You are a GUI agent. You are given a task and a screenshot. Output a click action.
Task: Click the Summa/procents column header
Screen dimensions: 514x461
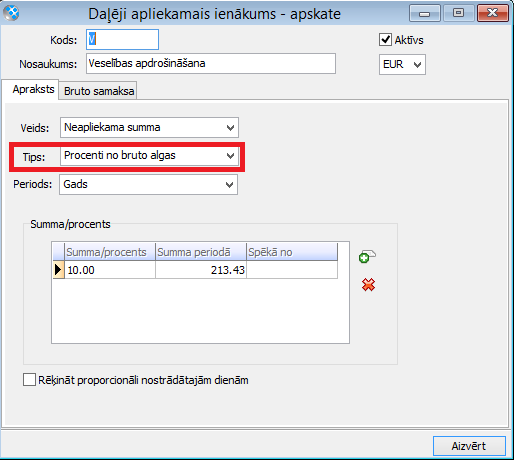pyautogui.click(x=110, y=252)
